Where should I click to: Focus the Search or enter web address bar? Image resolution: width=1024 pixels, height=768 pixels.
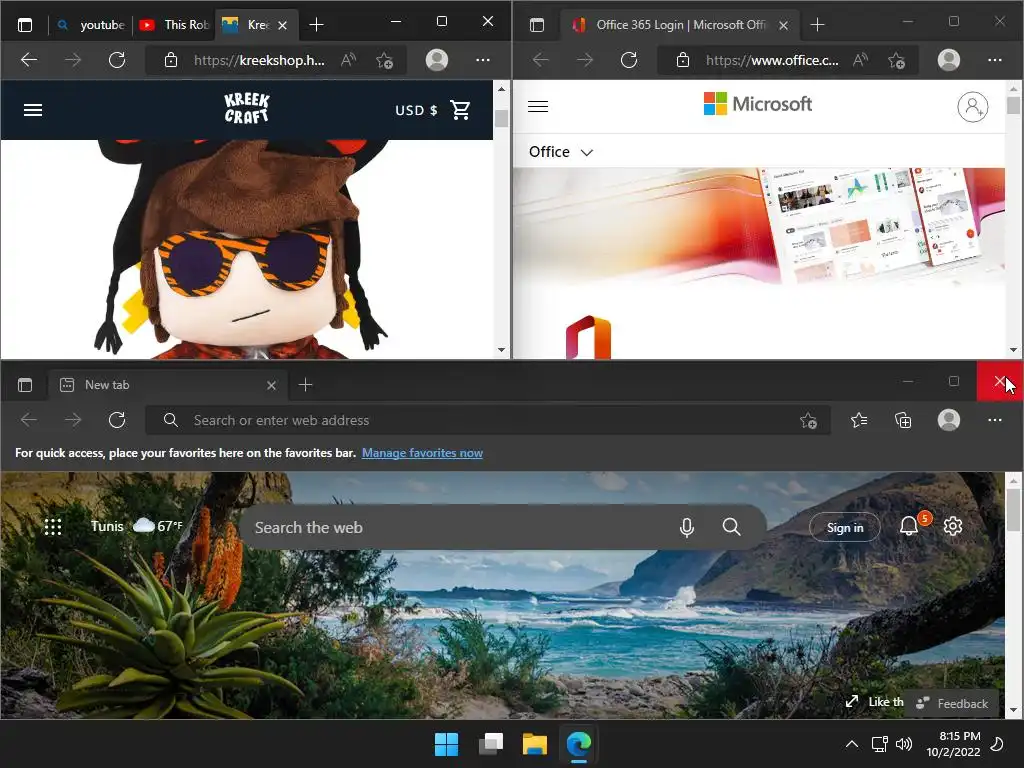[x=487, y=420]
